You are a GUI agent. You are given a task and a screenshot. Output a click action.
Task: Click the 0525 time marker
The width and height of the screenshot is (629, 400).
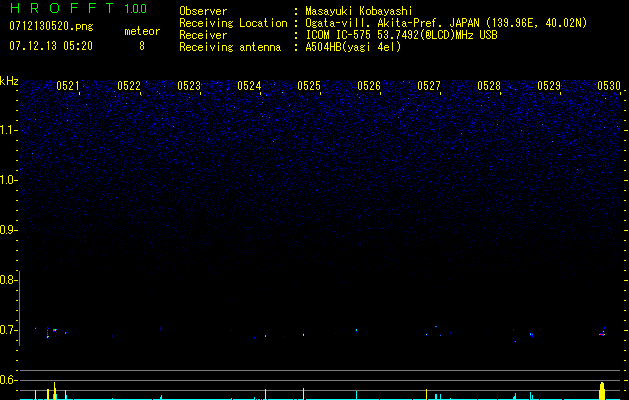(x=309, y=86)
